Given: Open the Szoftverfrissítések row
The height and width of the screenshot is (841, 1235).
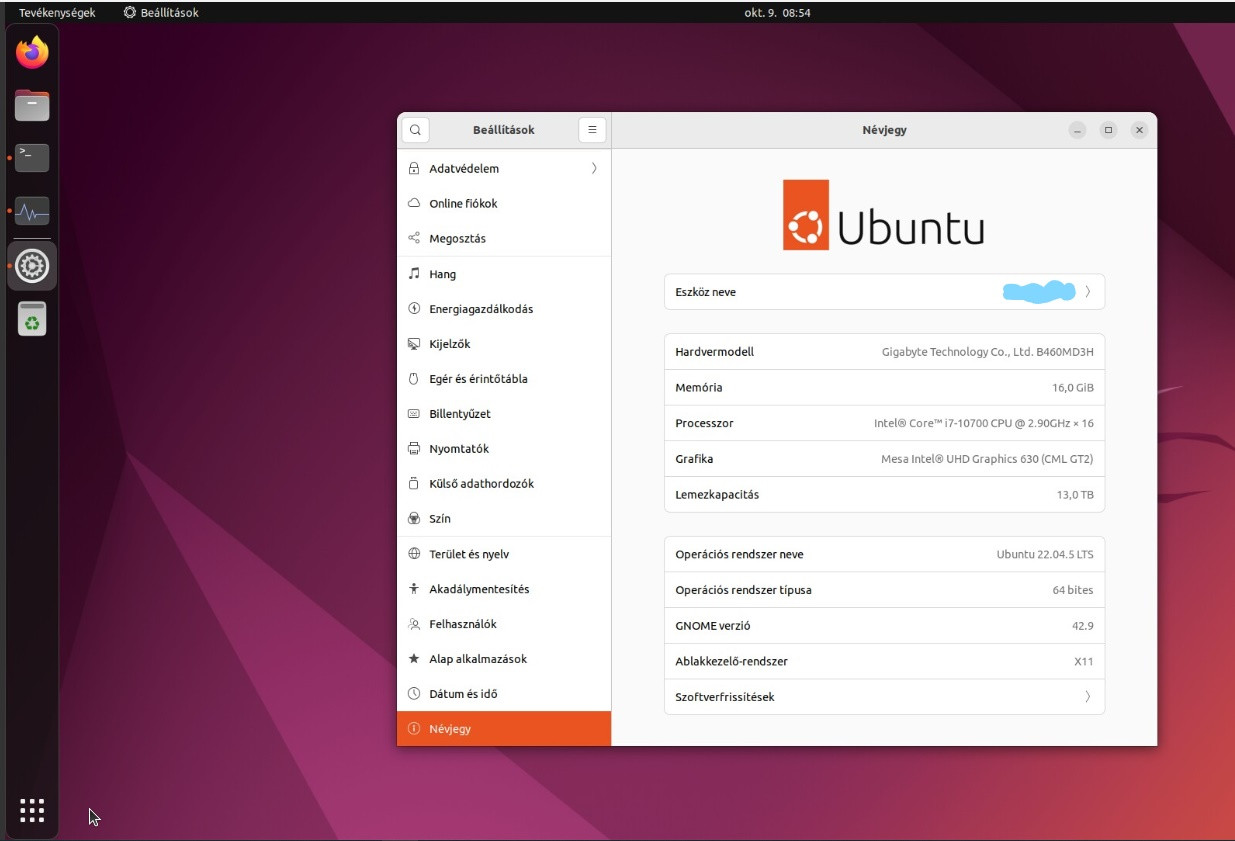Looking at the screenshot, I should 884,697.
